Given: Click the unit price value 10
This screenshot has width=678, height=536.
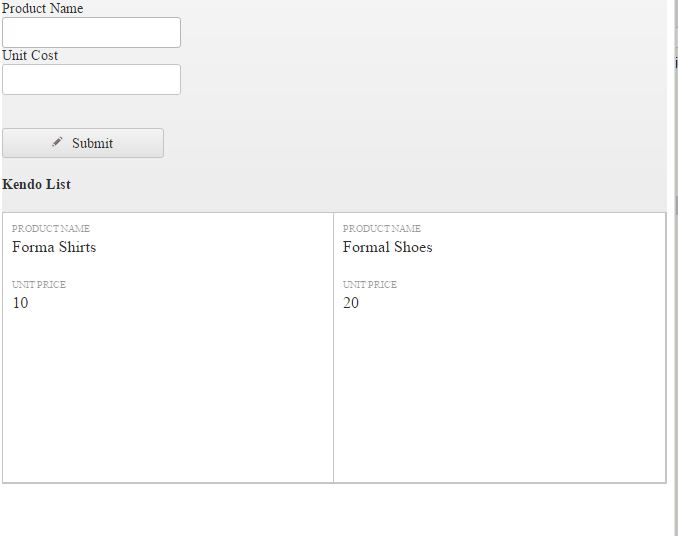Looking at the screenshot, I should click(20, 303).
